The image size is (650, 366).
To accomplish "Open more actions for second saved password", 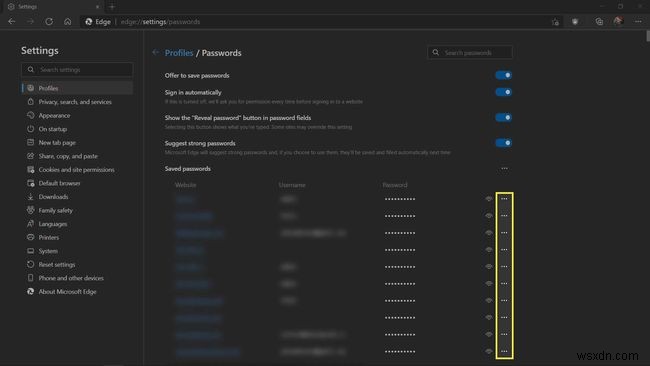I will point(504,216).
